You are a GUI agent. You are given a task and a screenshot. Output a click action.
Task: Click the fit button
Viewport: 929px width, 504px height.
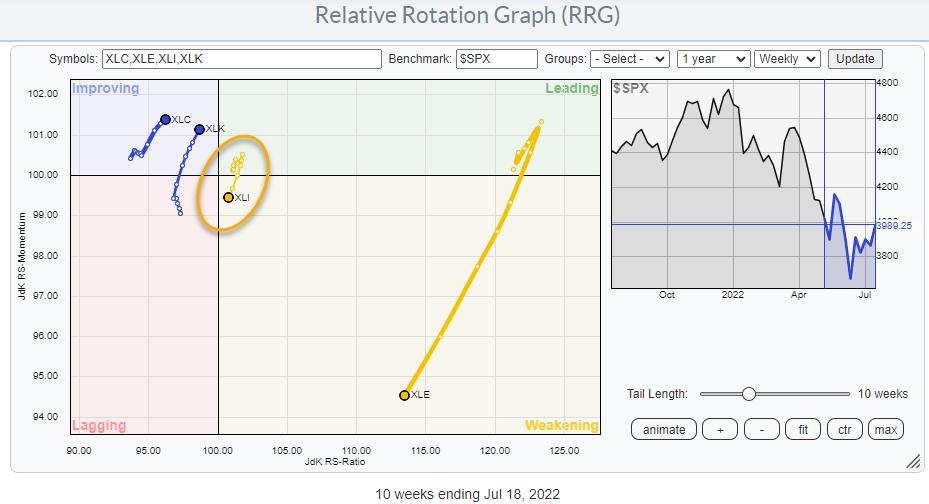pos(801,429)
